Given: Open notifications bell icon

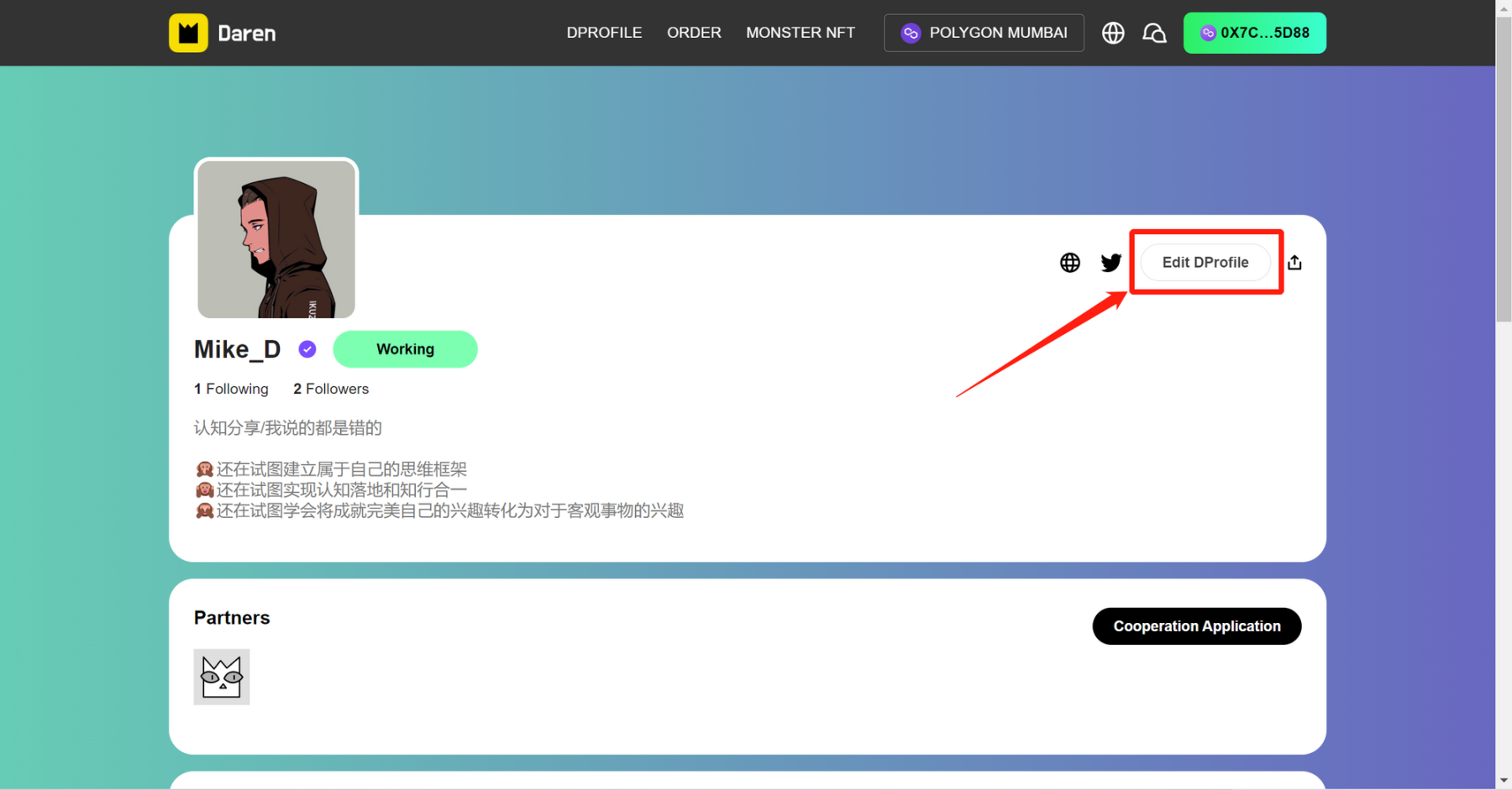Looking at the screenshot, I should [x=1154, y=33].
